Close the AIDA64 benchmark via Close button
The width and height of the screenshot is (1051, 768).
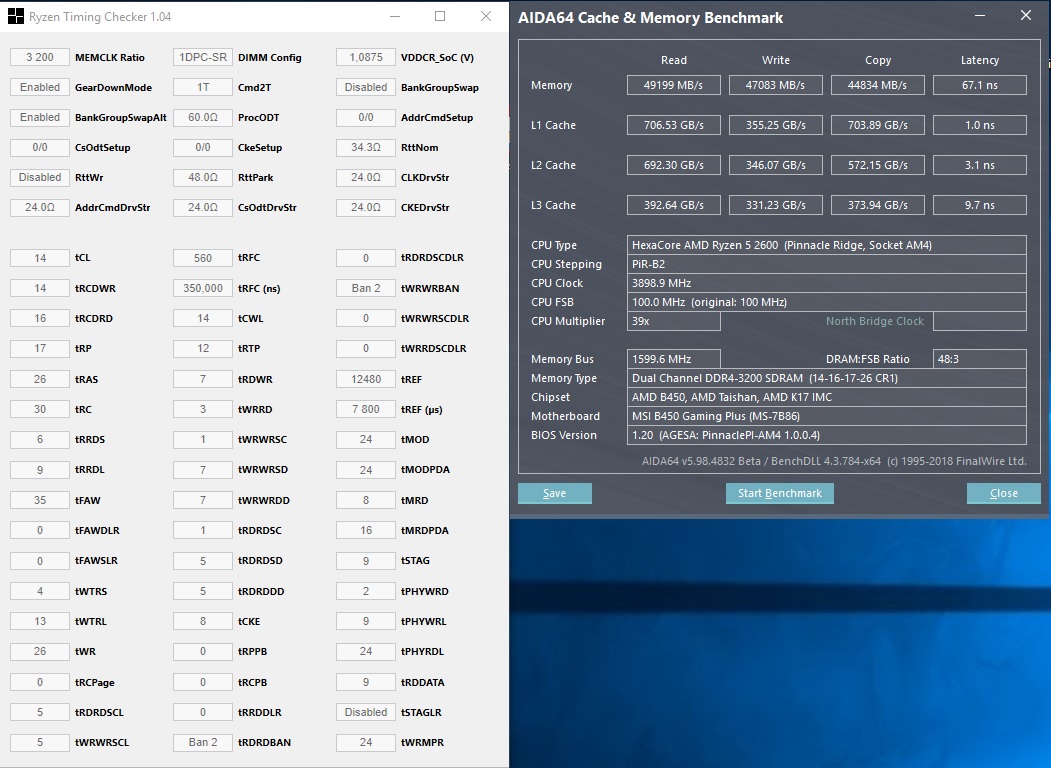[x=1003, y=493]
